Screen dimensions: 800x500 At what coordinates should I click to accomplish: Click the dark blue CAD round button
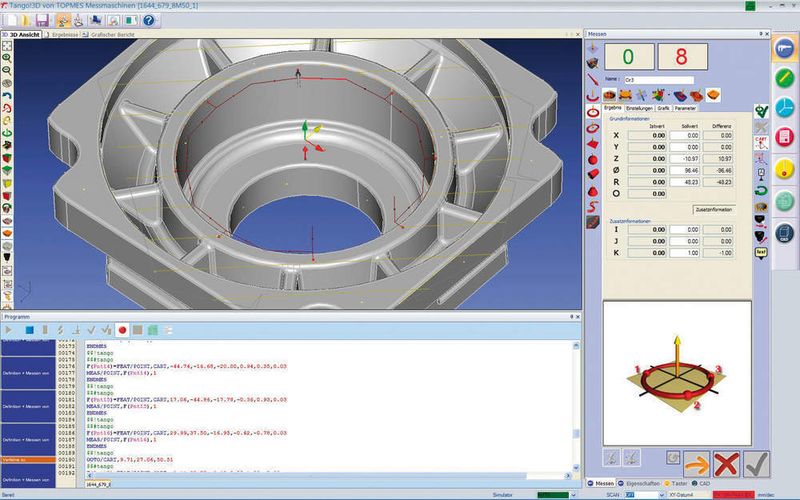pyautogui.click(x=784, y=233)
